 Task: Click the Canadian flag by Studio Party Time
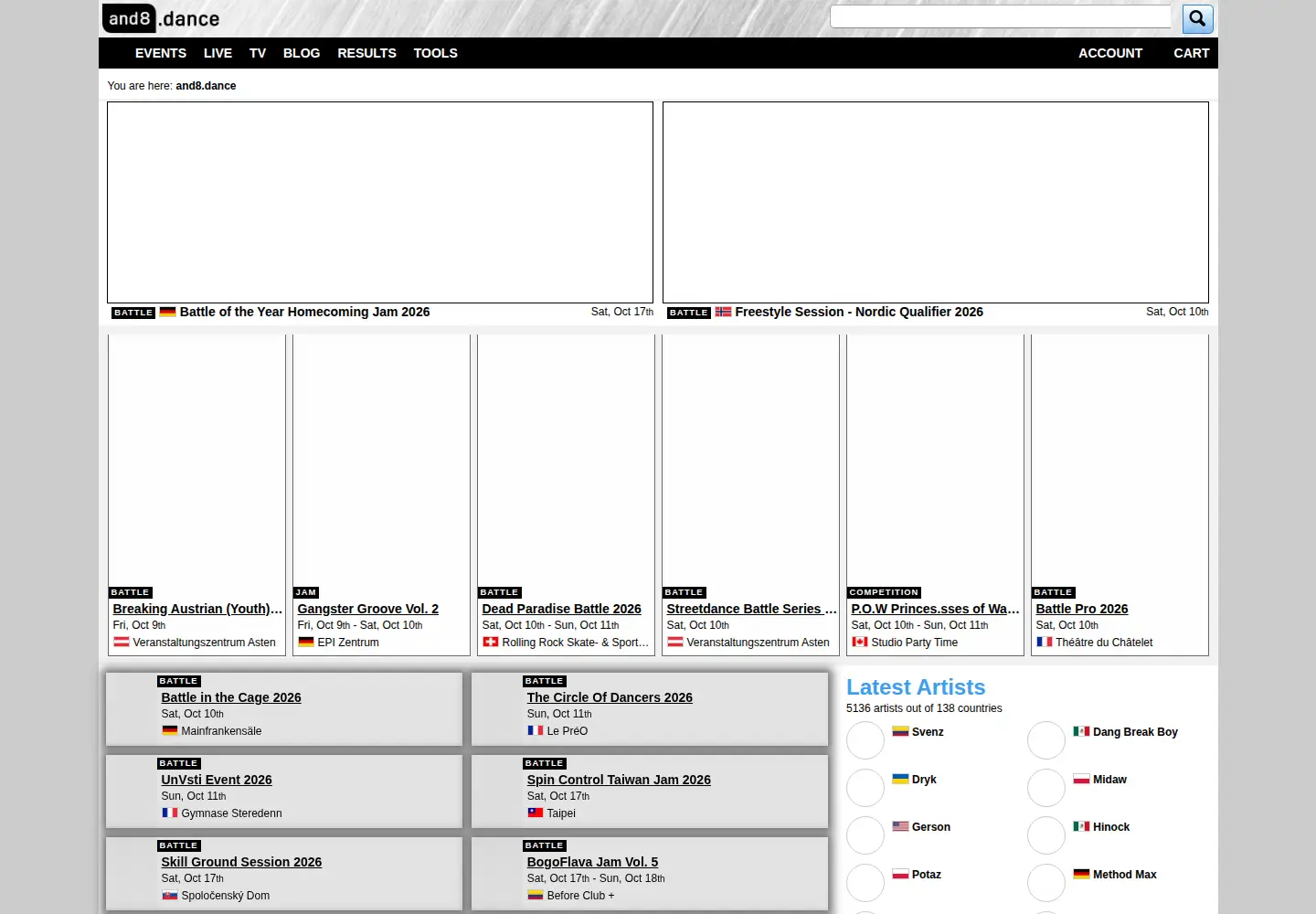pyautogui.click(x=859, y=642)
